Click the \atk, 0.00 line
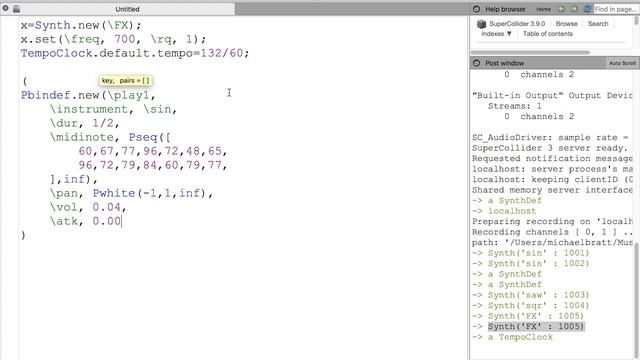 pos(86,221)
